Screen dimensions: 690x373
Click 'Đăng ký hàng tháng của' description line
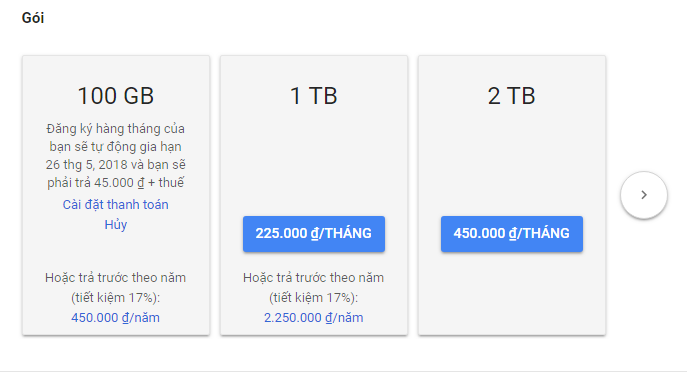pyautogui.click(x=115, y=129)
